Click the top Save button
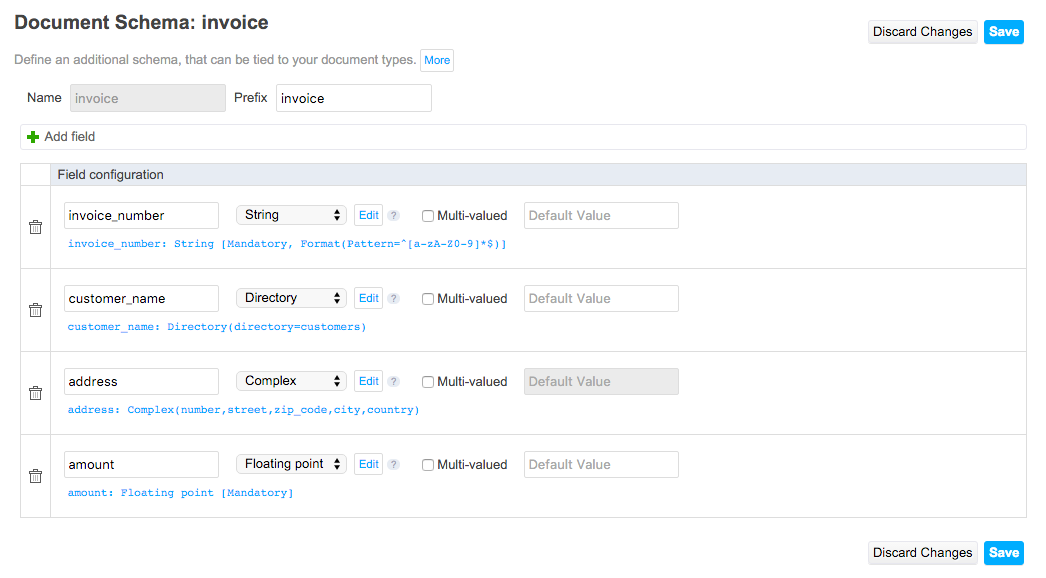This screenshot has height=578, width=1046. (1003, 32)
